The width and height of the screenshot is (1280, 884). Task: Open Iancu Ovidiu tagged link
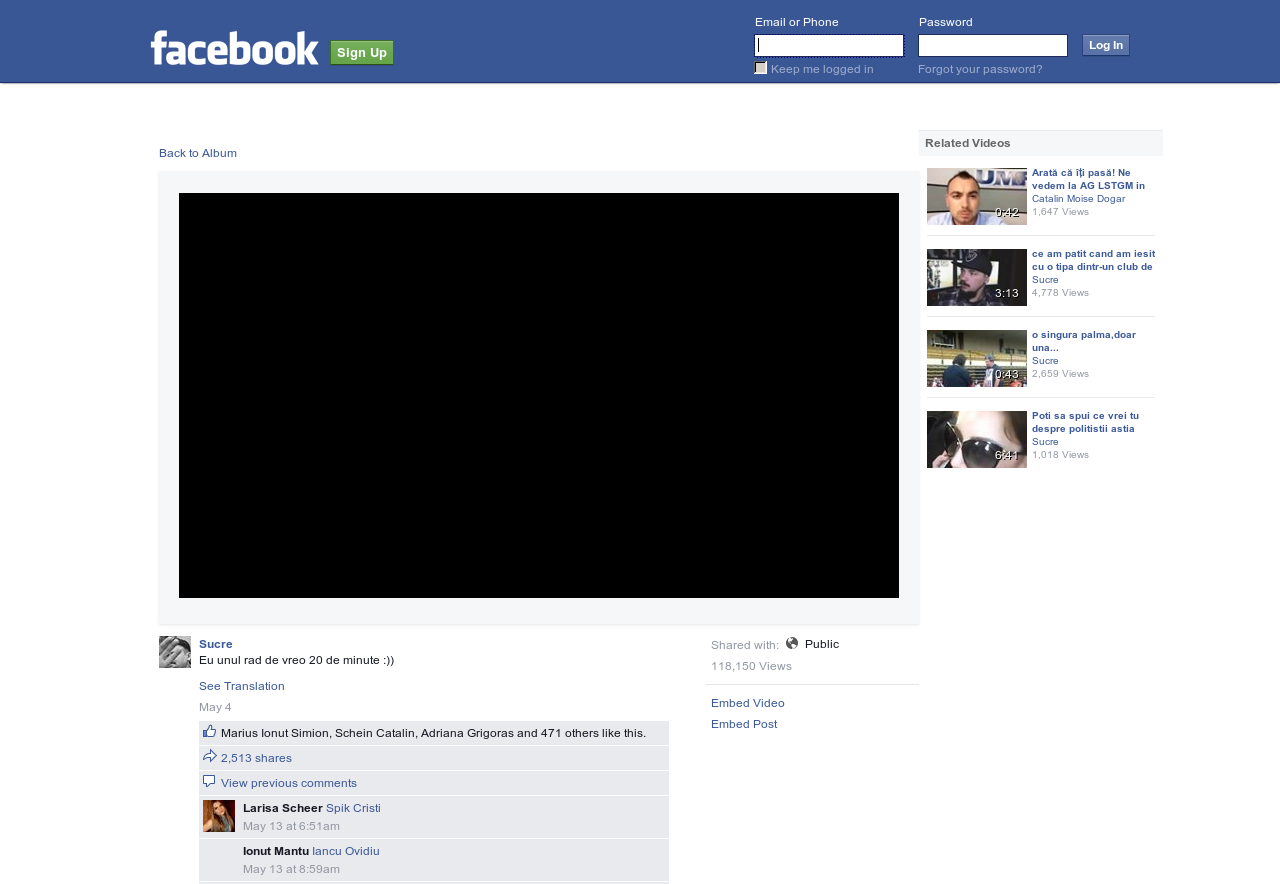click(x=346, y=851)
